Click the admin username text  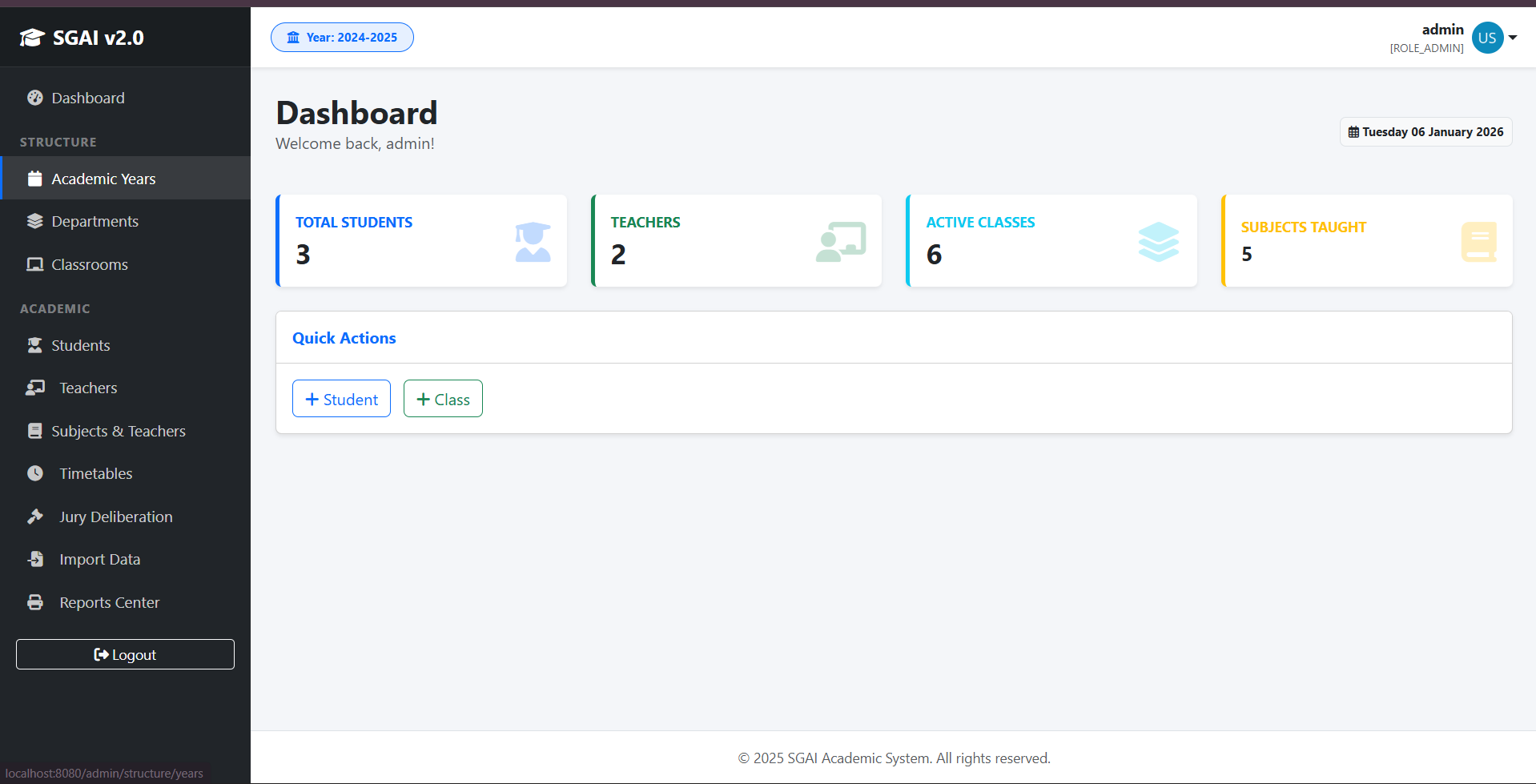pyautogui.click(x=1442, y=30)
